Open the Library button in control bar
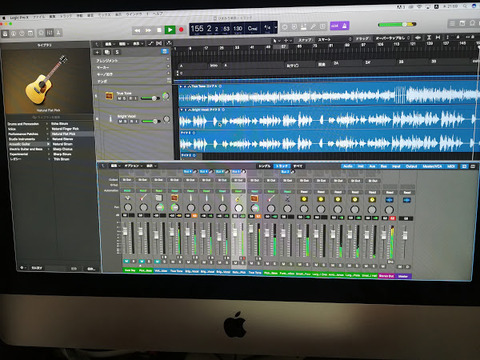The width and height of the screenshot is (480, 360). click(5, 34)
